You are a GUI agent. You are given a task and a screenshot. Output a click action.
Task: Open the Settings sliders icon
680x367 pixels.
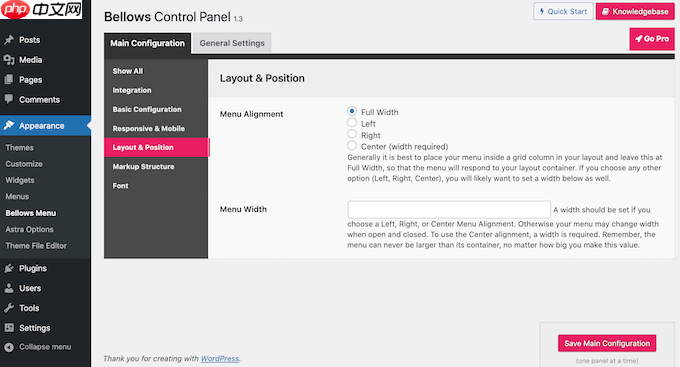point(9,328)
